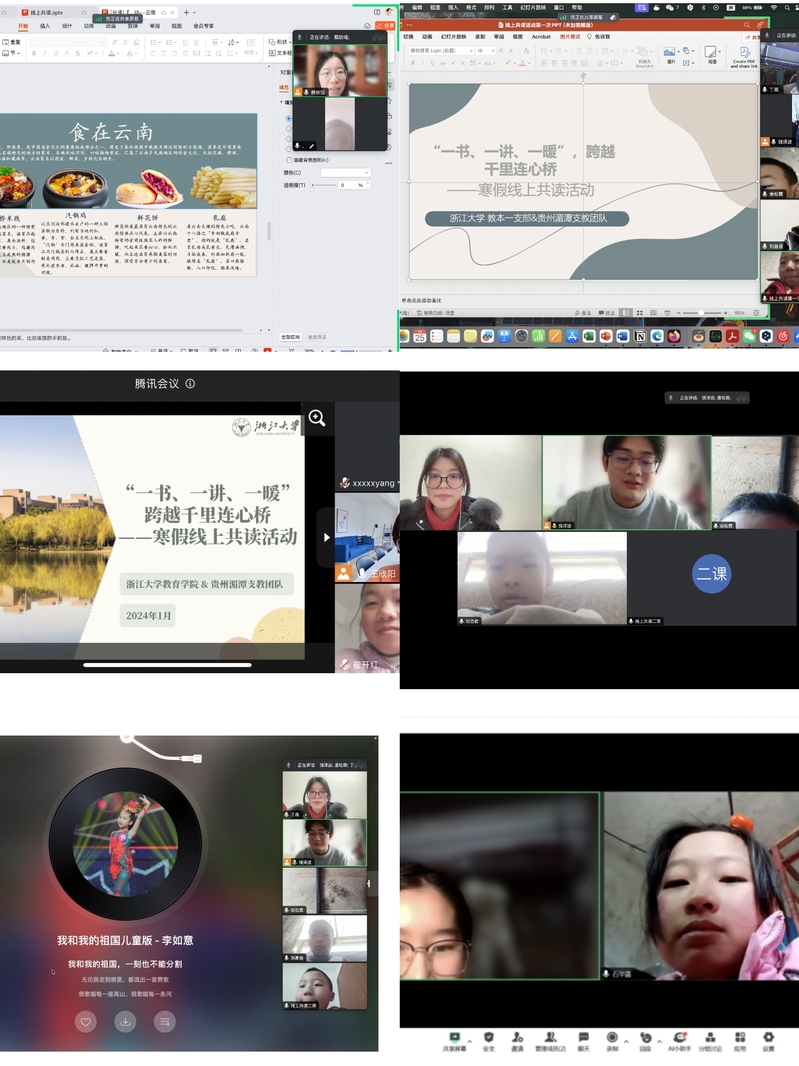Enable the 隐藏背景图形 checkbox
Viewport: 799px width, 1066px height.
pos(289,160)
